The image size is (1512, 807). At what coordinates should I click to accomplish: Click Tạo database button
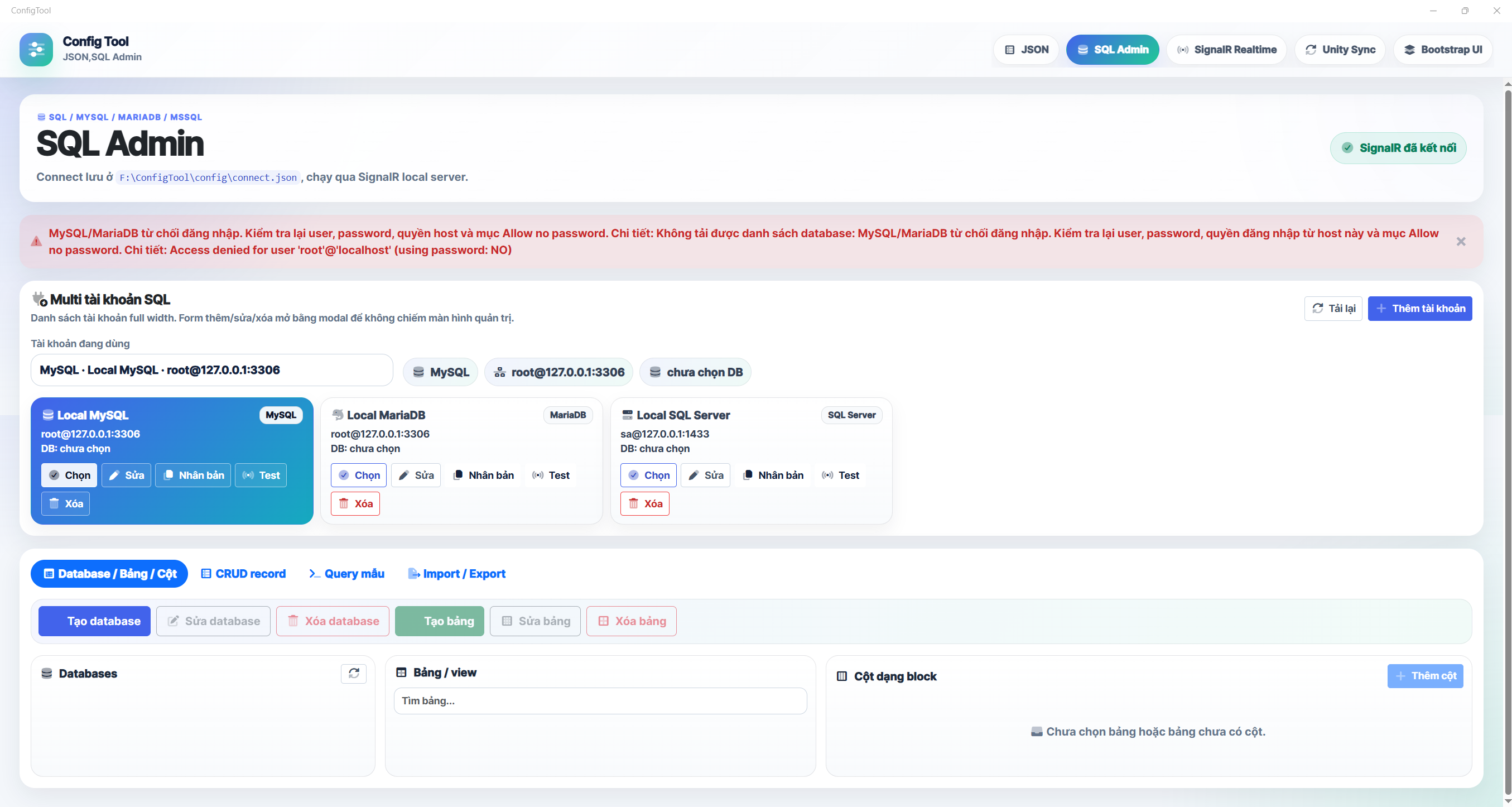[x=94, y=621]
